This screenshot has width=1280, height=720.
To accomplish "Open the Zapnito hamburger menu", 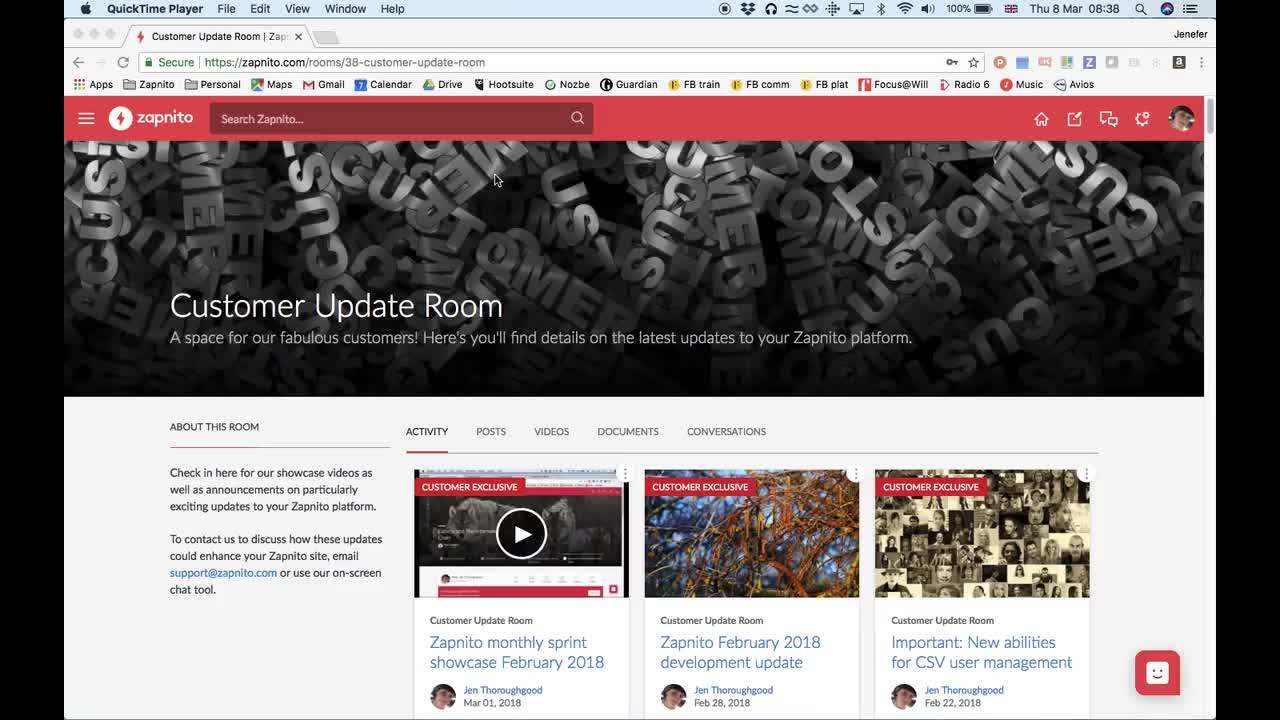I will click(86, 119).
